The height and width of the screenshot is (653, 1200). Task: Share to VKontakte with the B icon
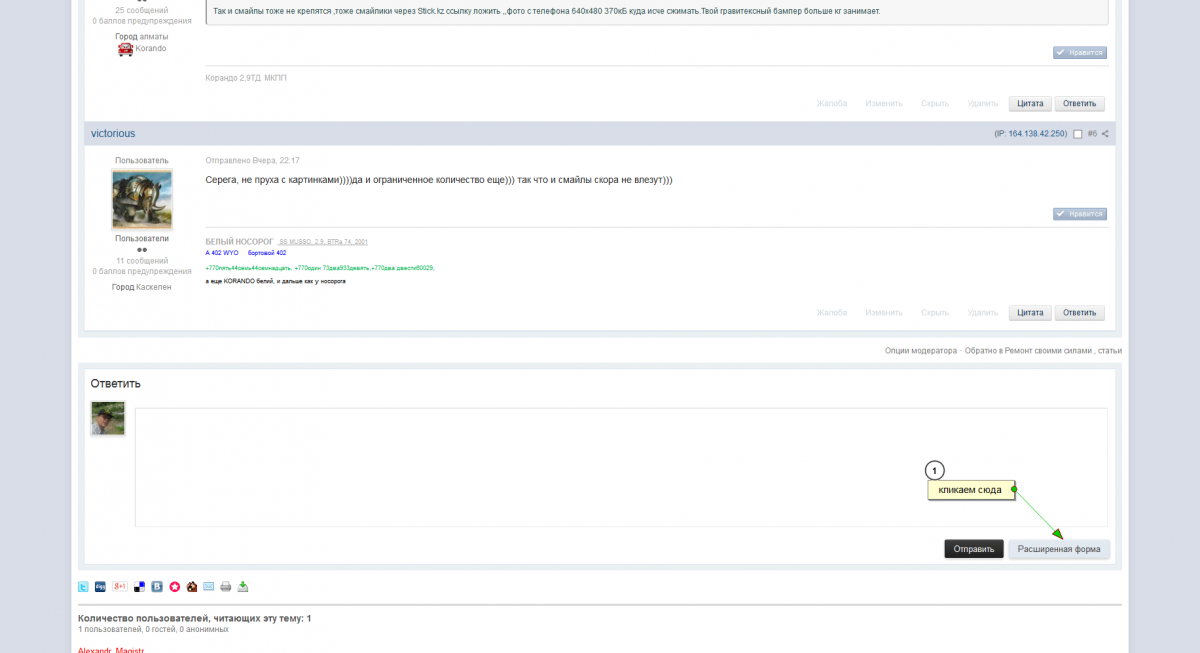157,587
